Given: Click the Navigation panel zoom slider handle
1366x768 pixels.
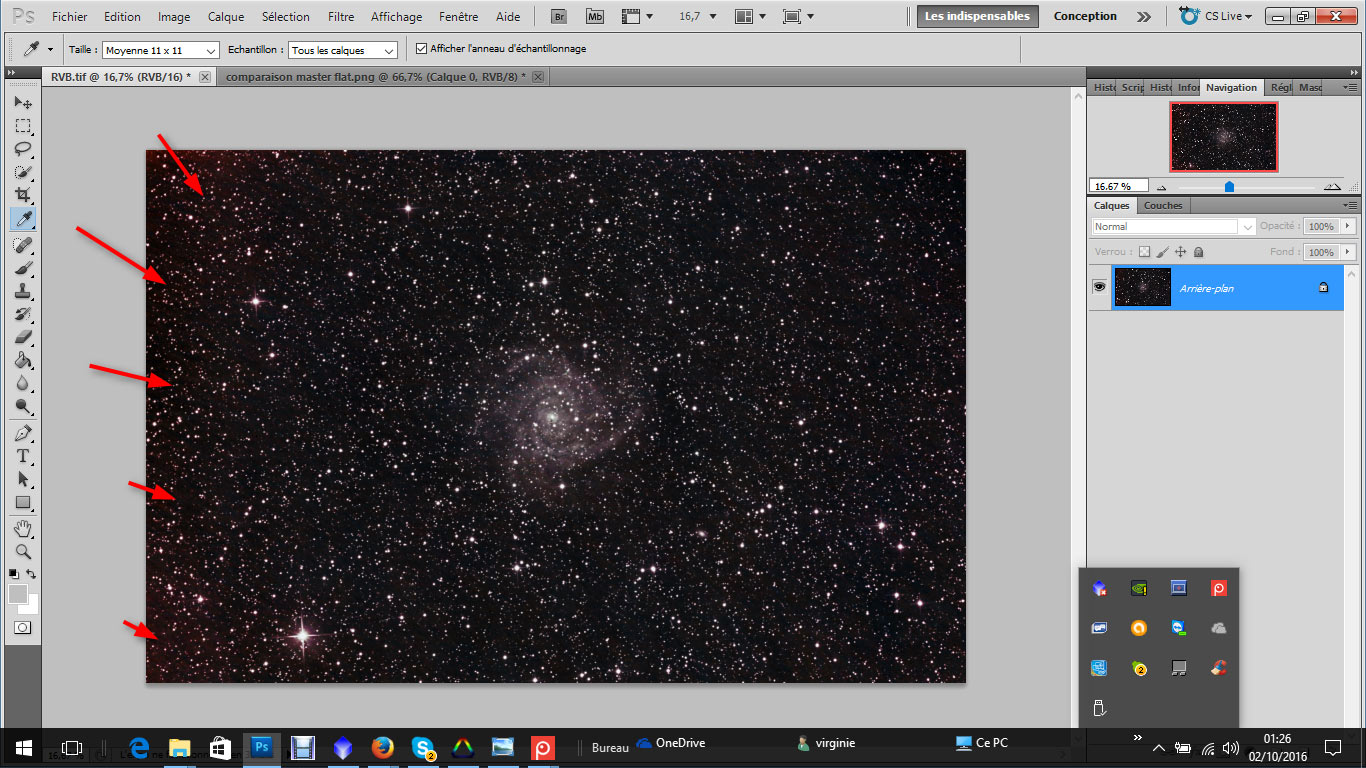Looking at the screenshot, I should pyautogui.click(x=1229, y=186).
